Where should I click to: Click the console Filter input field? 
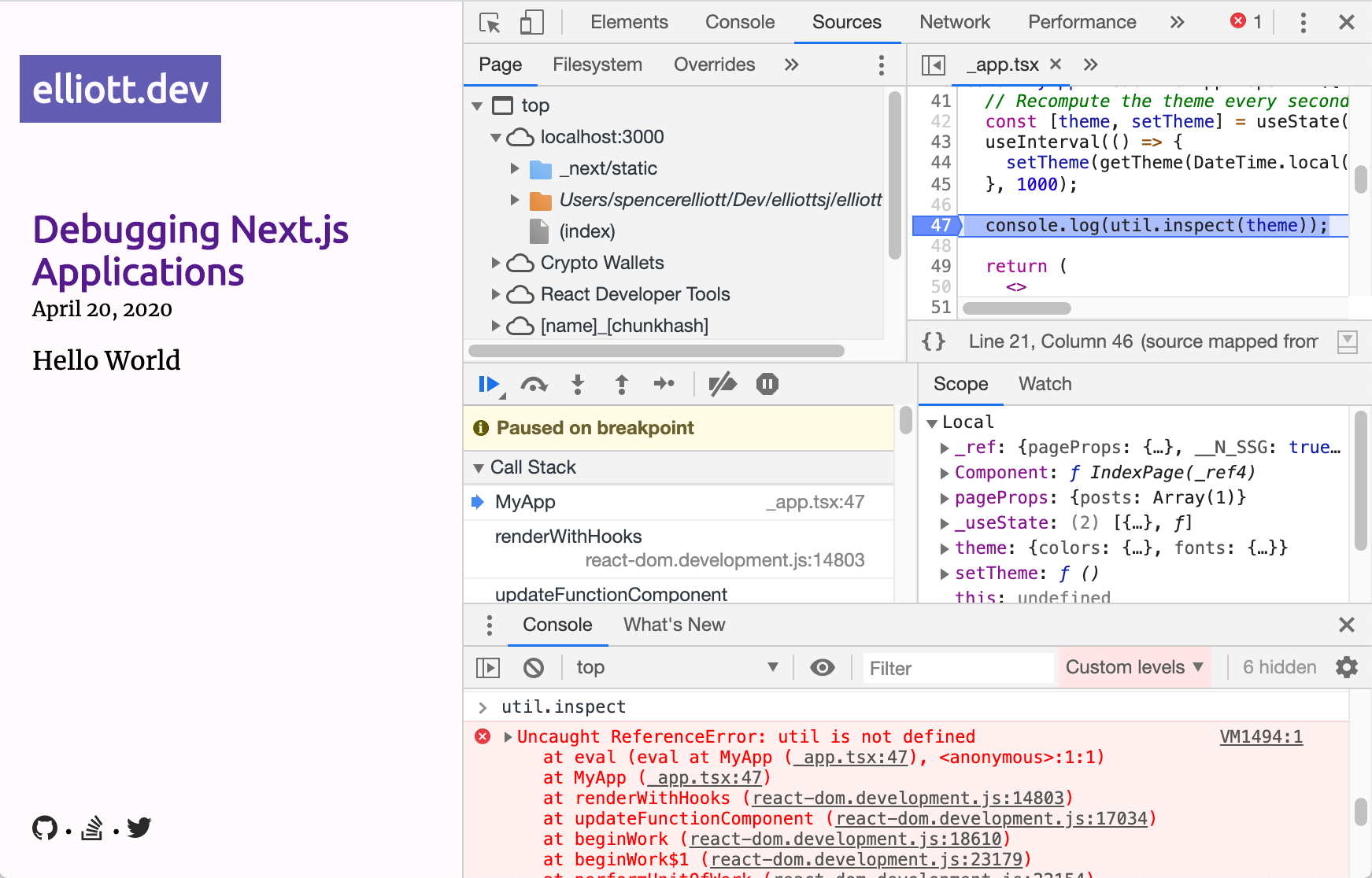coord(957,668)
